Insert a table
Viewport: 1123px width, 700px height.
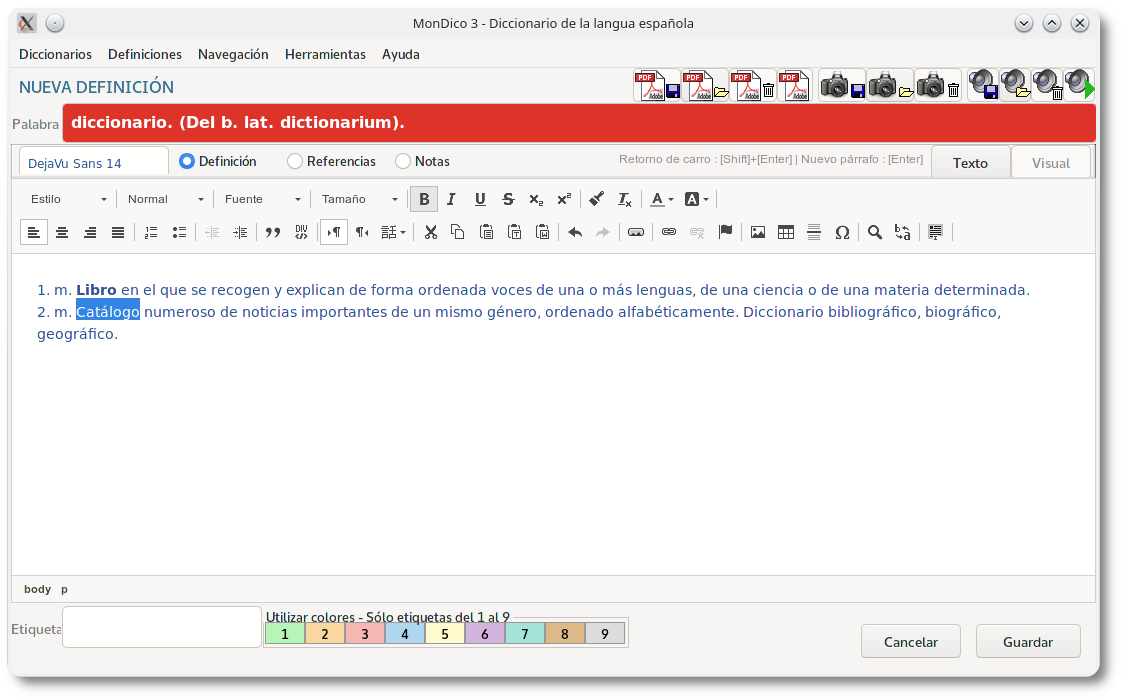click(x=786, y=232)
